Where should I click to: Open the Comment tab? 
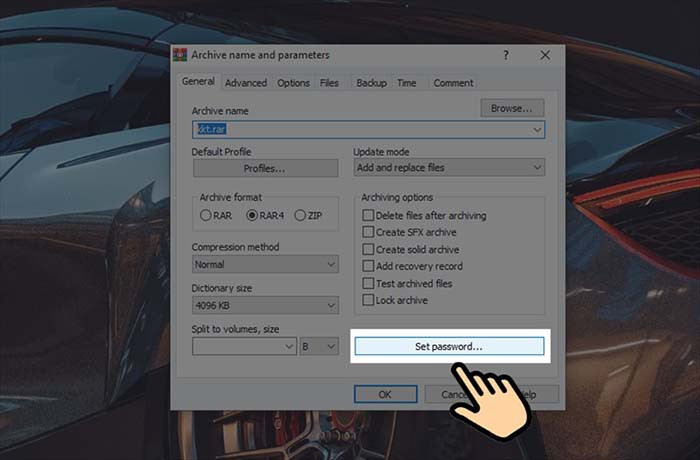point(453,83)
